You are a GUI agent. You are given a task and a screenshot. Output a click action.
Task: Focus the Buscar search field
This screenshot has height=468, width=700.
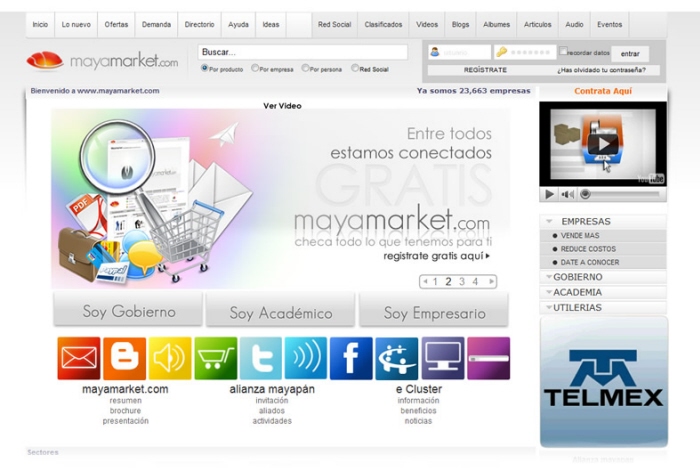coord(303,52)
